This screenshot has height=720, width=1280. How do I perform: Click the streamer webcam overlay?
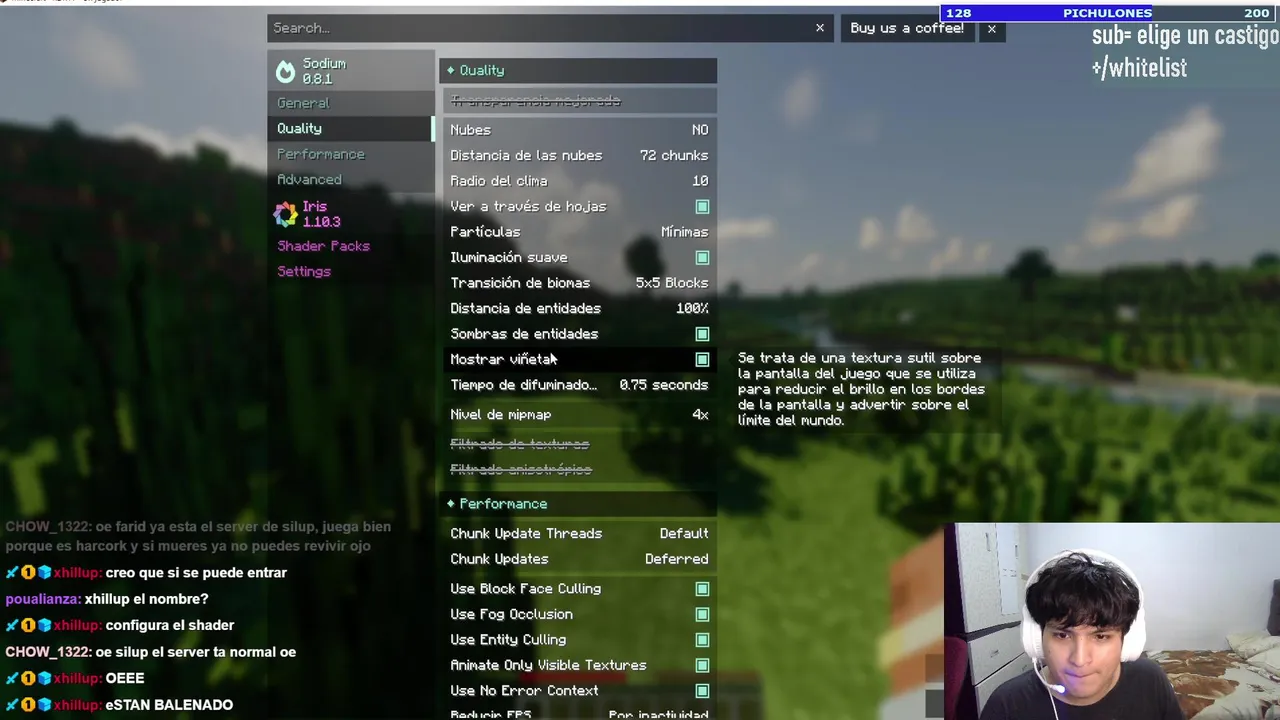(1112, 621)
